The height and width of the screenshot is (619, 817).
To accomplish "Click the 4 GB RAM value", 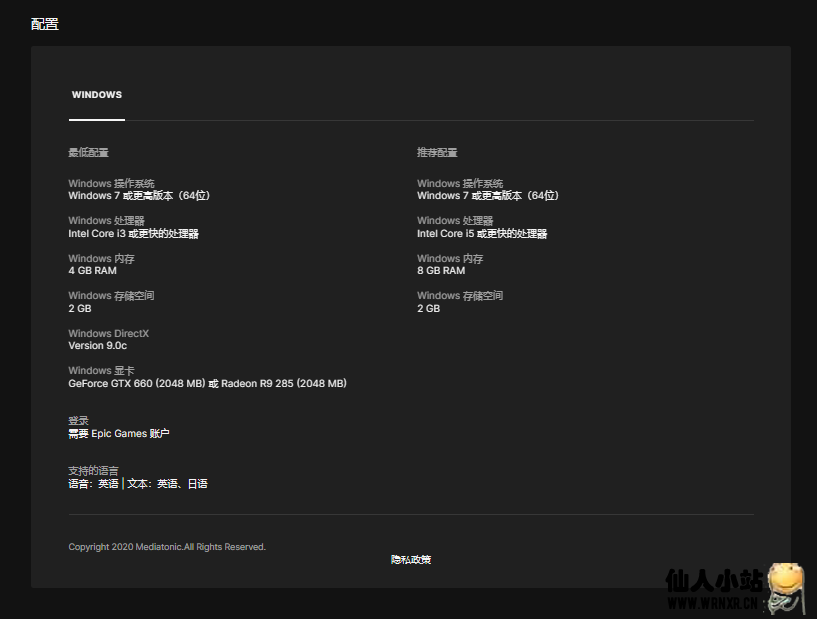I will [92, 271].
